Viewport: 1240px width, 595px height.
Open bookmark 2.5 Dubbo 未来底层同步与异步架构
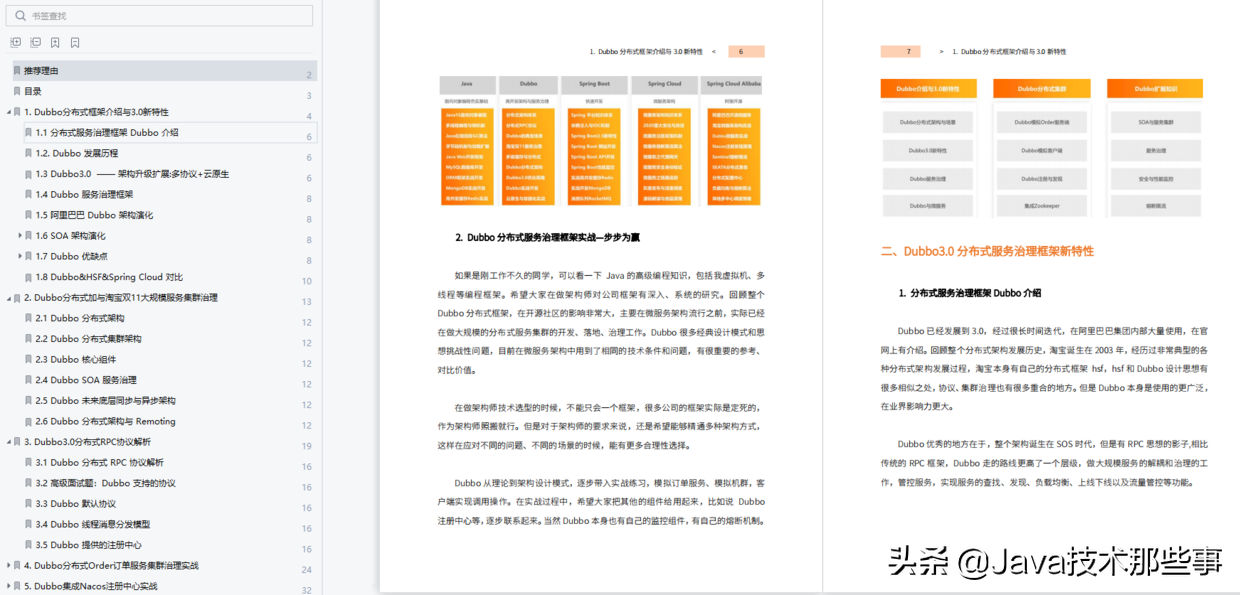[x=105, y=400]
